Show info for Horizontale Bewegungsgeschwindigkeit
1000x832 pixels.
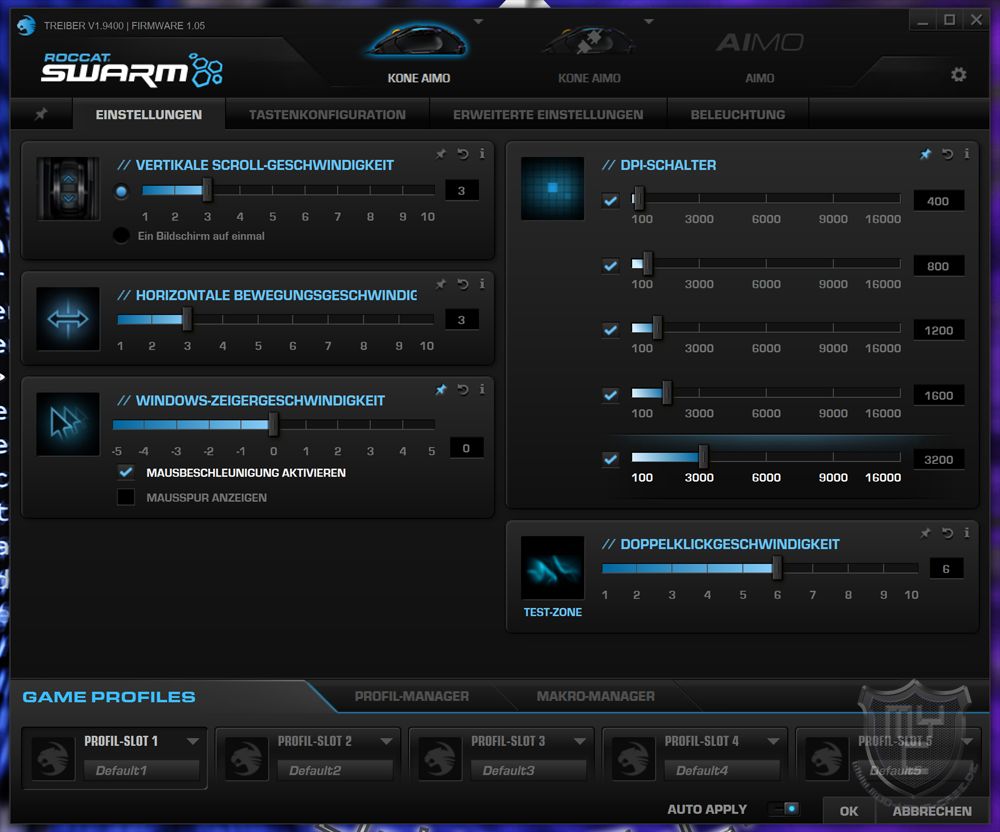pyautogui.click(x=482, y=284)
